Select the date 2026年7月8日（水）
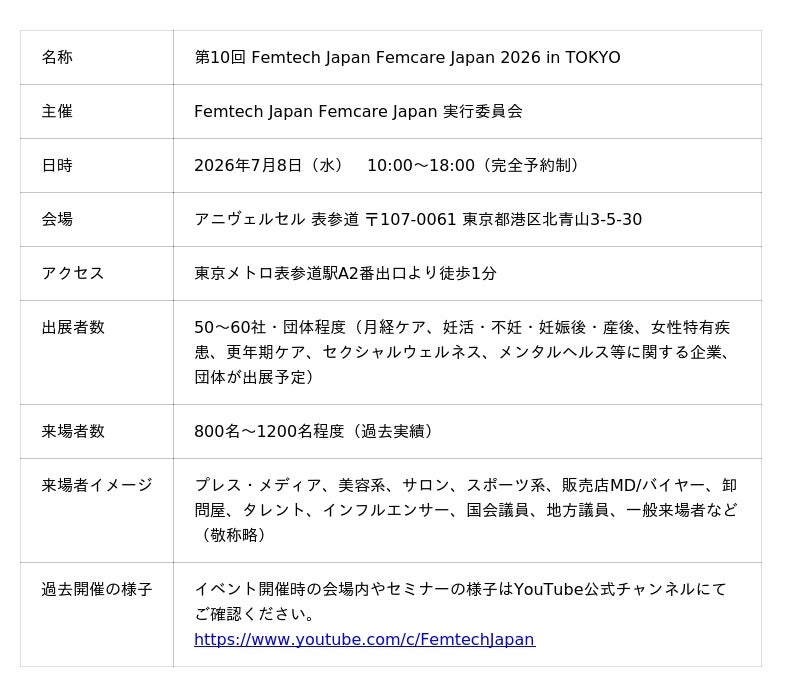This screenshot has height=697, width=800. [x=268, y=165]
